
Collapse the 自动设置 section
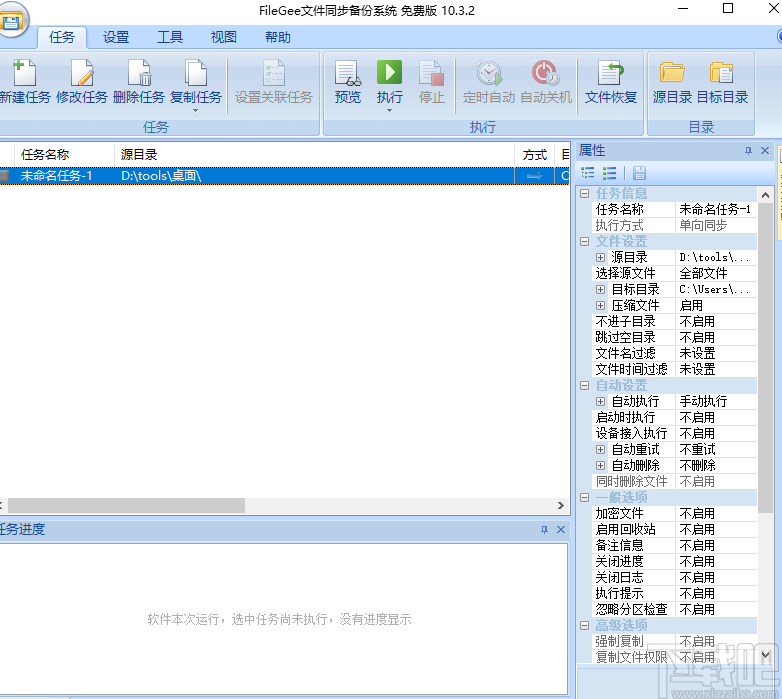585,385
